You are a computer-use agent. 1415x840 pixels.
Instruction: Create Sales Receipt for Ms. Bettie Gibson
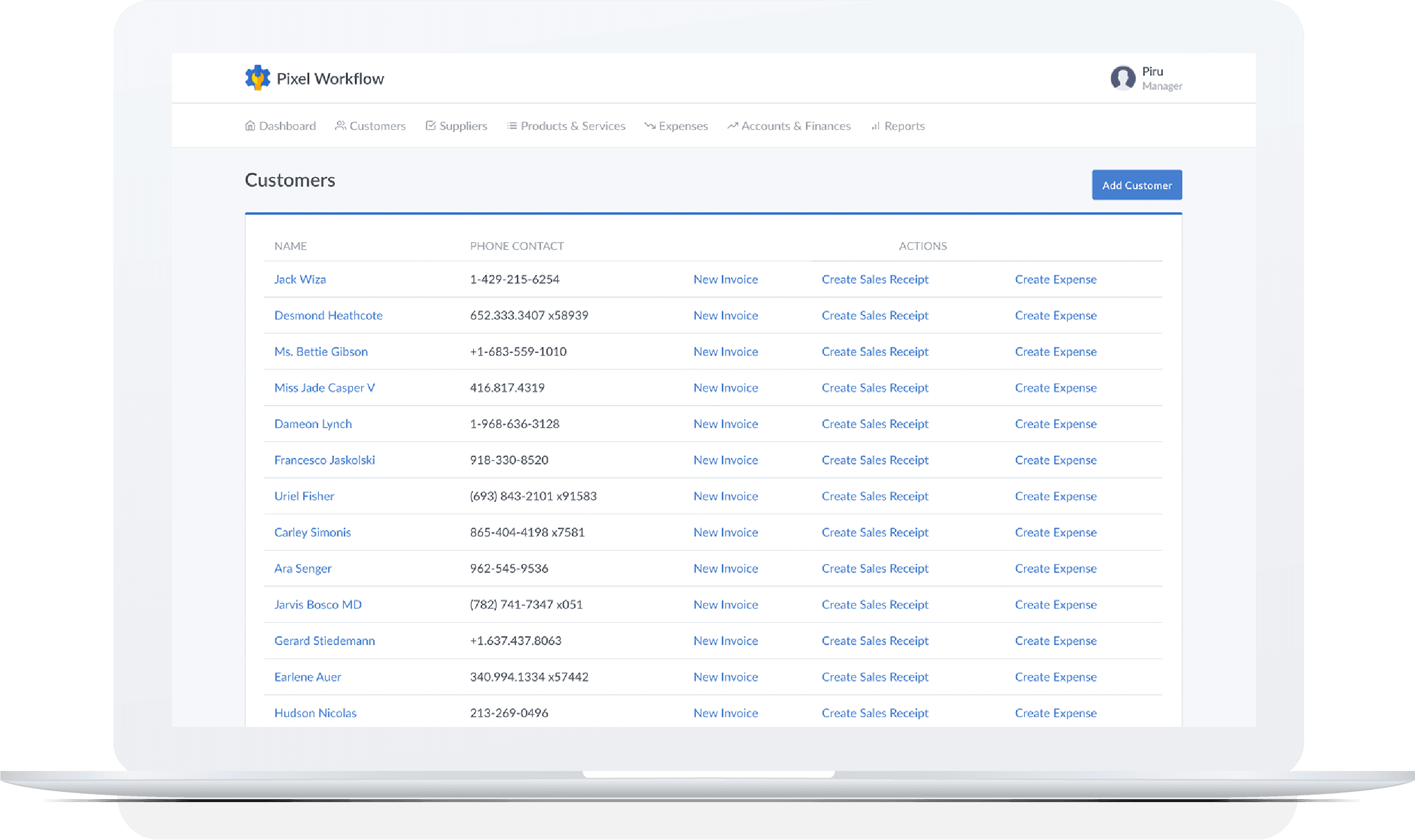[x=875, y=351]
